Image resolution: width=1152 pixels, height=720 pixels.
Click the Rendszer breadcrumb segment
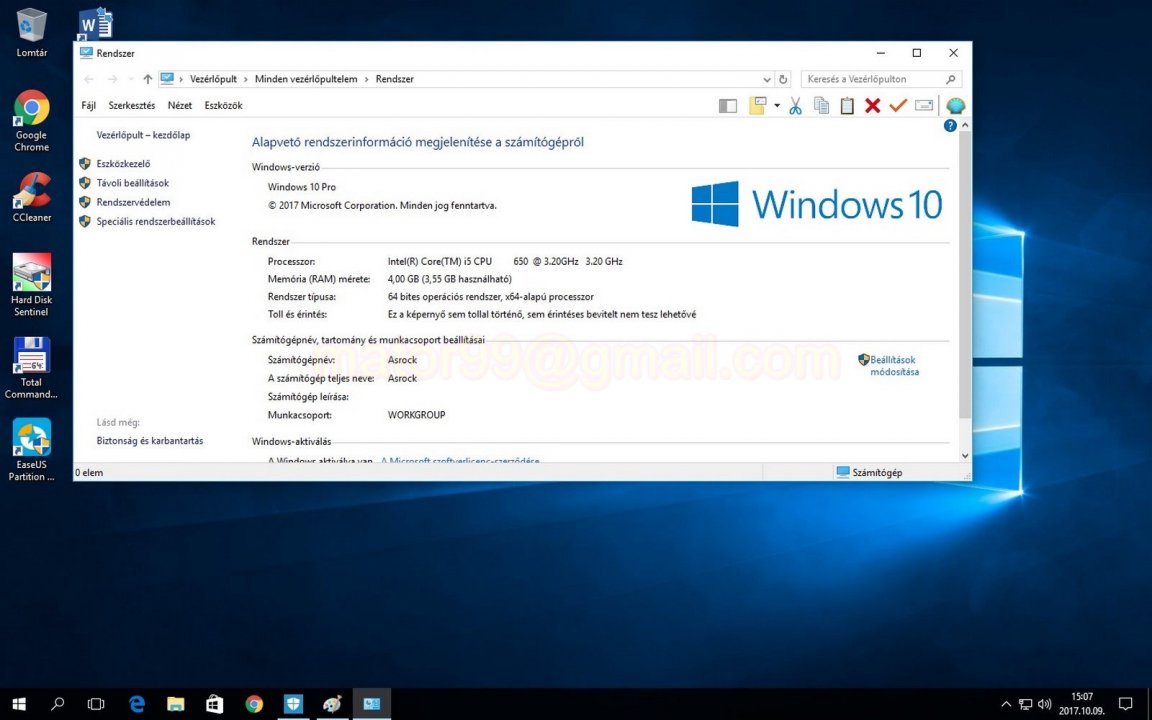[395, 79]
